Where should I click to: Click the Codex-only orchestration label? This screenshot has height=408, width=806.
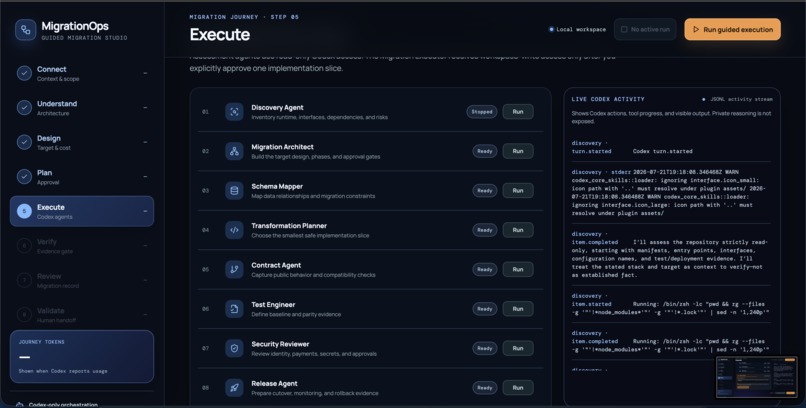tap(63, 405)
